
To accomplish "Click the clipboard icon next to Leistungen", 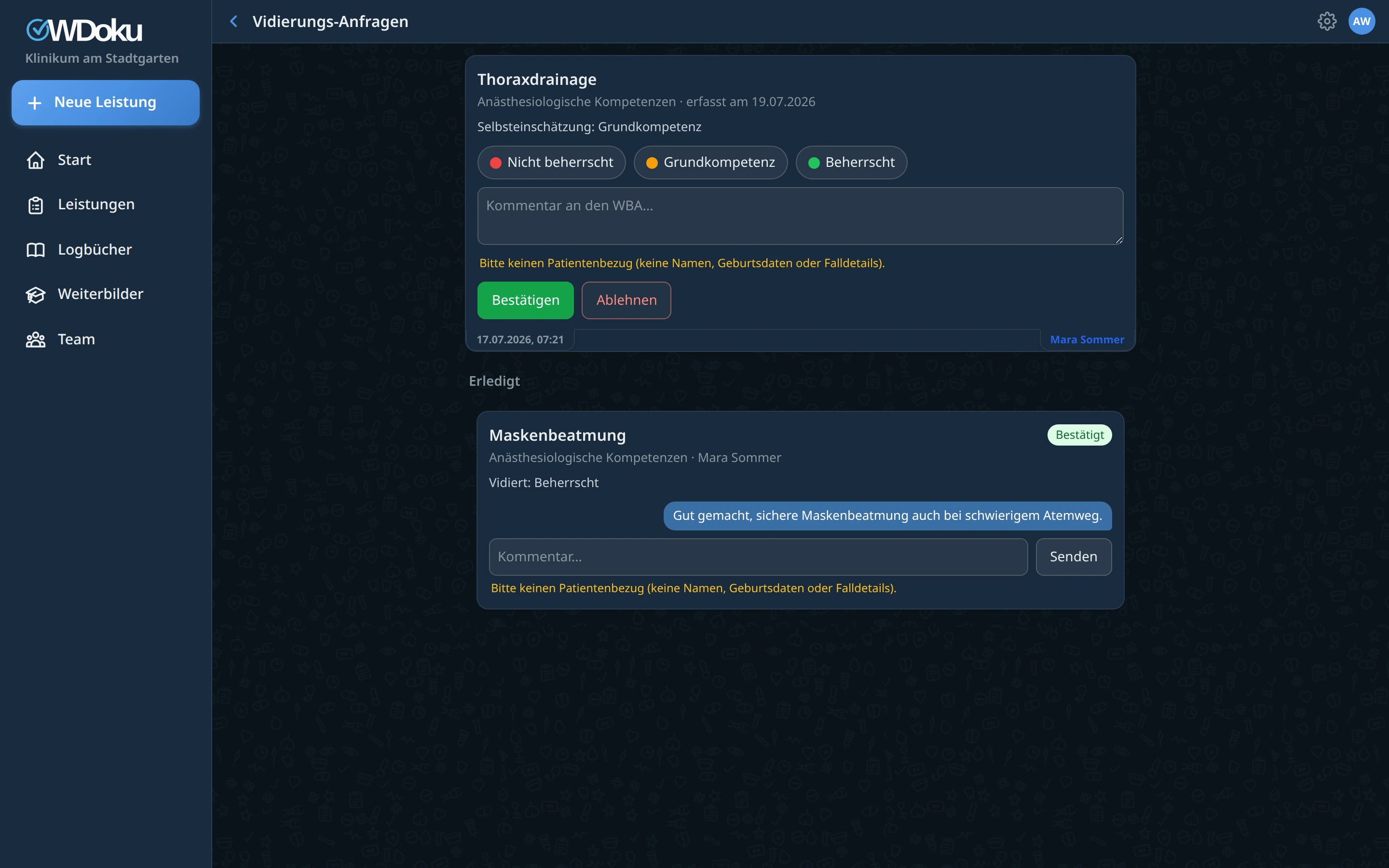I will (x=36, y=205).
